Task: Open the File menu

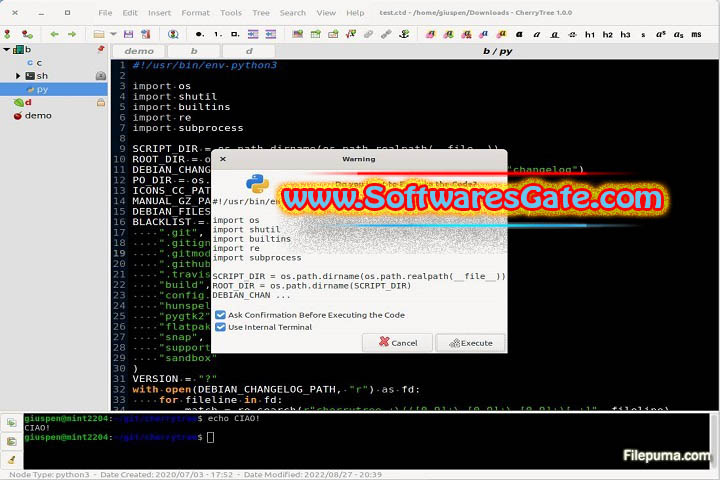Action: click(x=105, y=13)
